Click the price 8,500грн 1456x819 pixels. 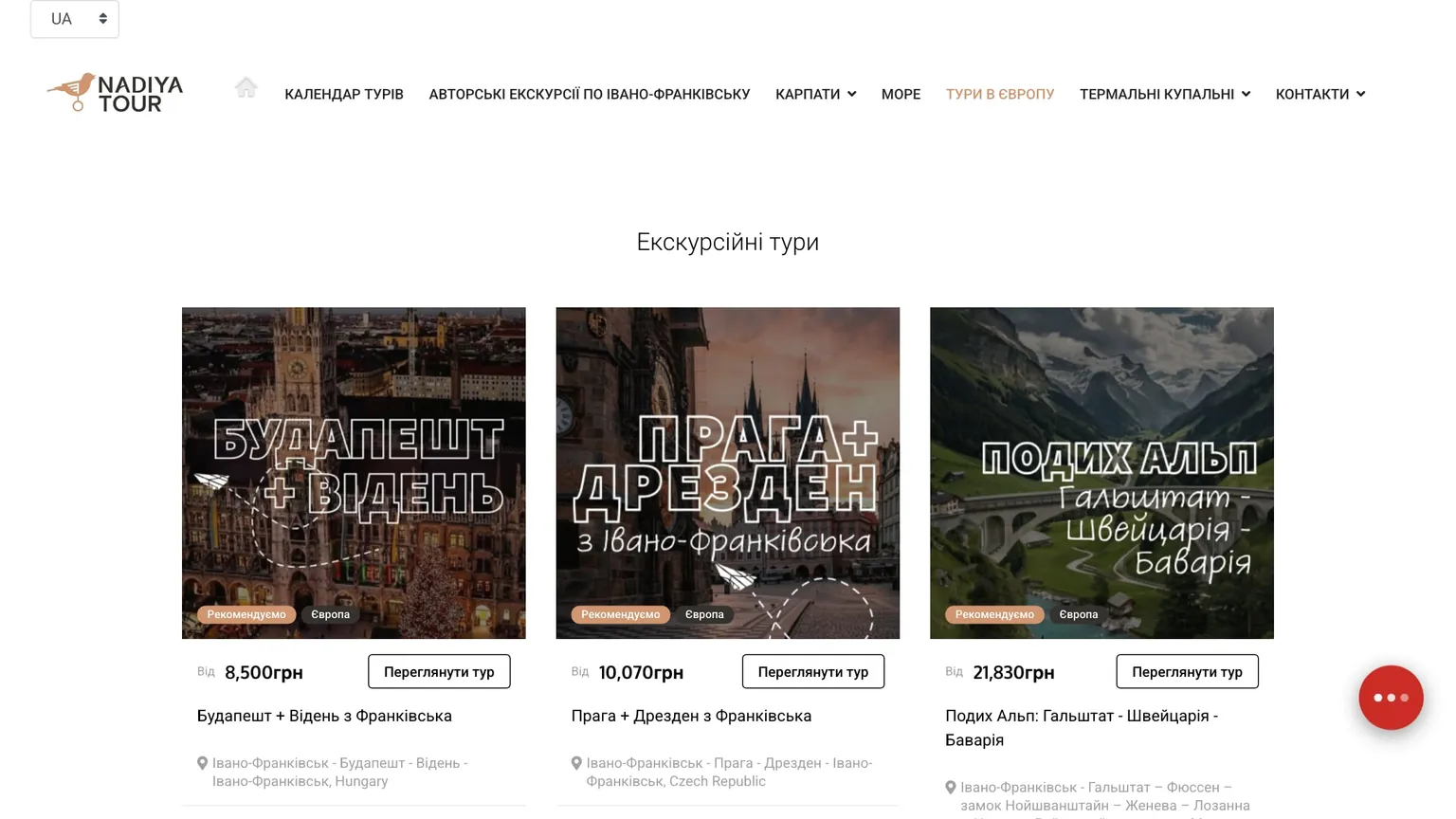pyautogui.click(x=264, y=672)
